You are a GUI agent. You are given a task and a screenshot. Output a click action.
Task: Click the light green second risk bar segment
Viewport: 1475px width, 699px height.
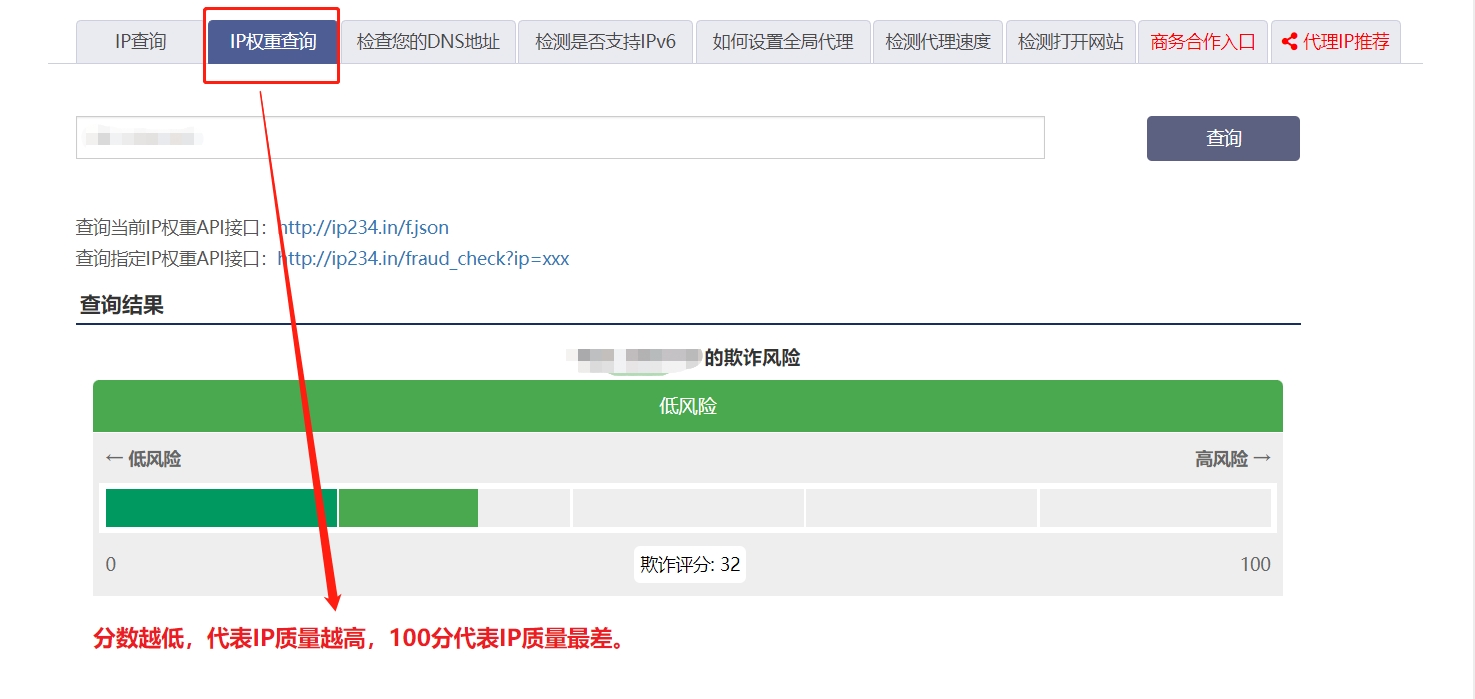[408, 508]
